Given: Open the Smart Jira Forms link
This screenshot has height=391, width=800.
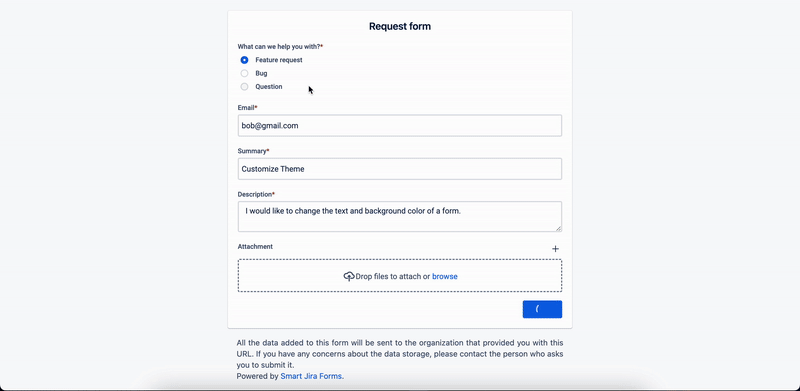Looking at the screenshot, I should tap(311, 376).
